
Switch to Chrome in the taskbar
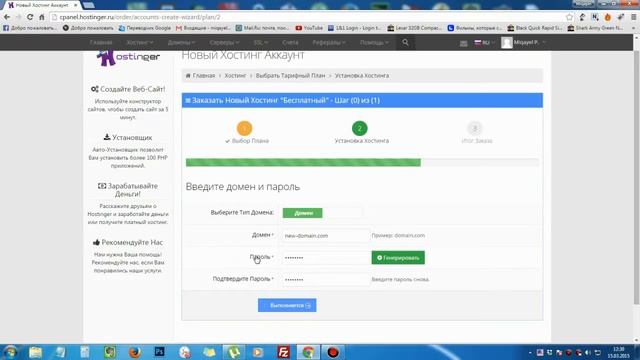pos(308,352)
